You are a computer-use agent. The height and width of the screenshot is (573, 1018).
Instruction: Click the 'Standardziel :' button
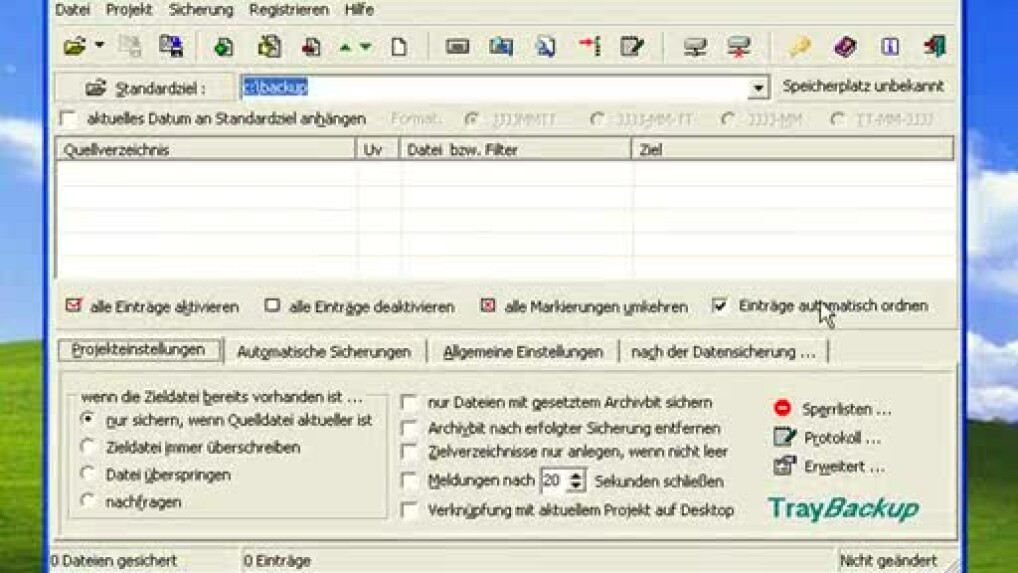145,88
